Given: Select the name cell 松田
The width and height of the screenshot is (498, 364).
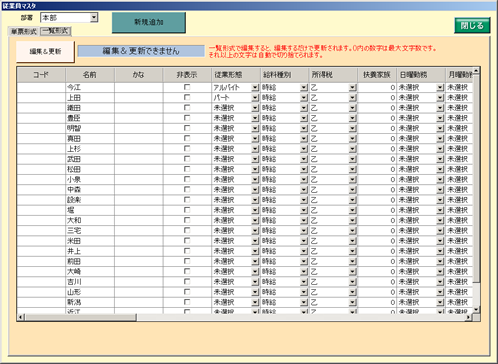Looking at the screenshot, I should click(90, 169).
